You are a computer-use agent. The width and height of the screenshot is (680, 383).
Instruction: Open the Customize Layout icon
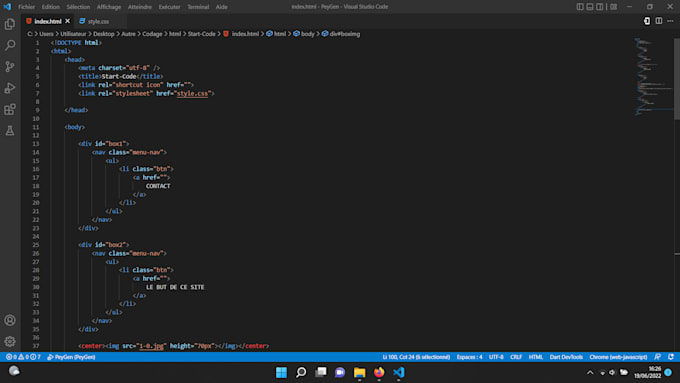[x=613, y=7]
